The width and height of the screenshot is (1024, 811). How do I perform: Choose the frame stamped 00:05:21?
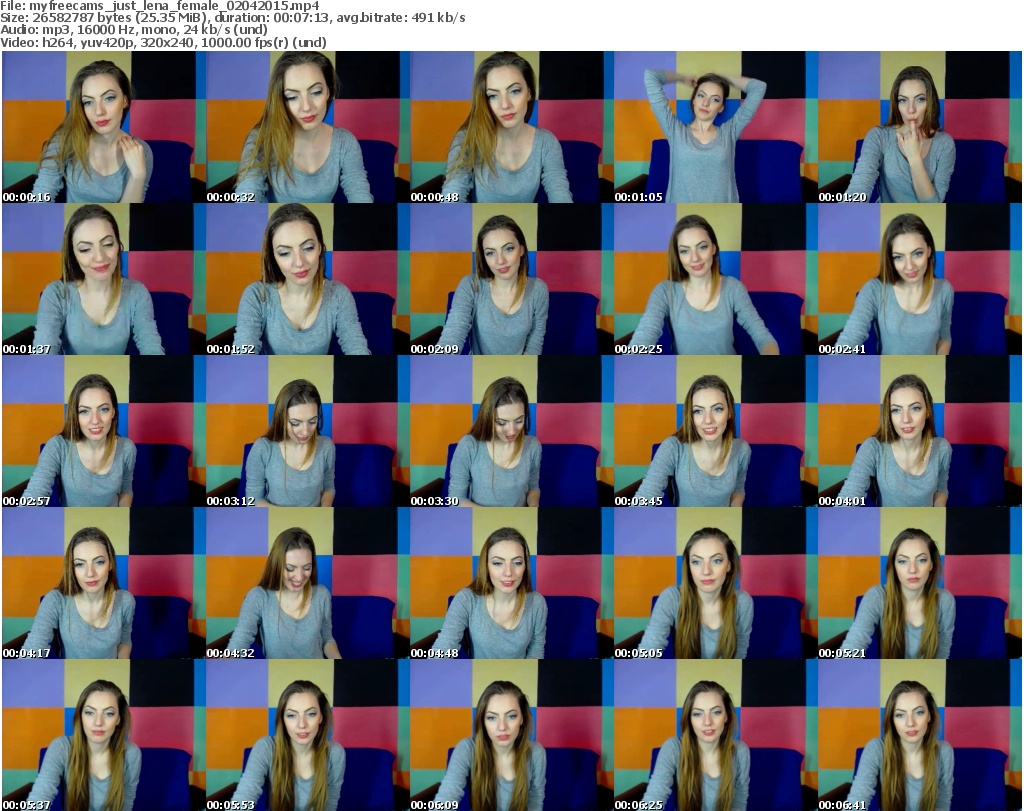pos(920,583)
